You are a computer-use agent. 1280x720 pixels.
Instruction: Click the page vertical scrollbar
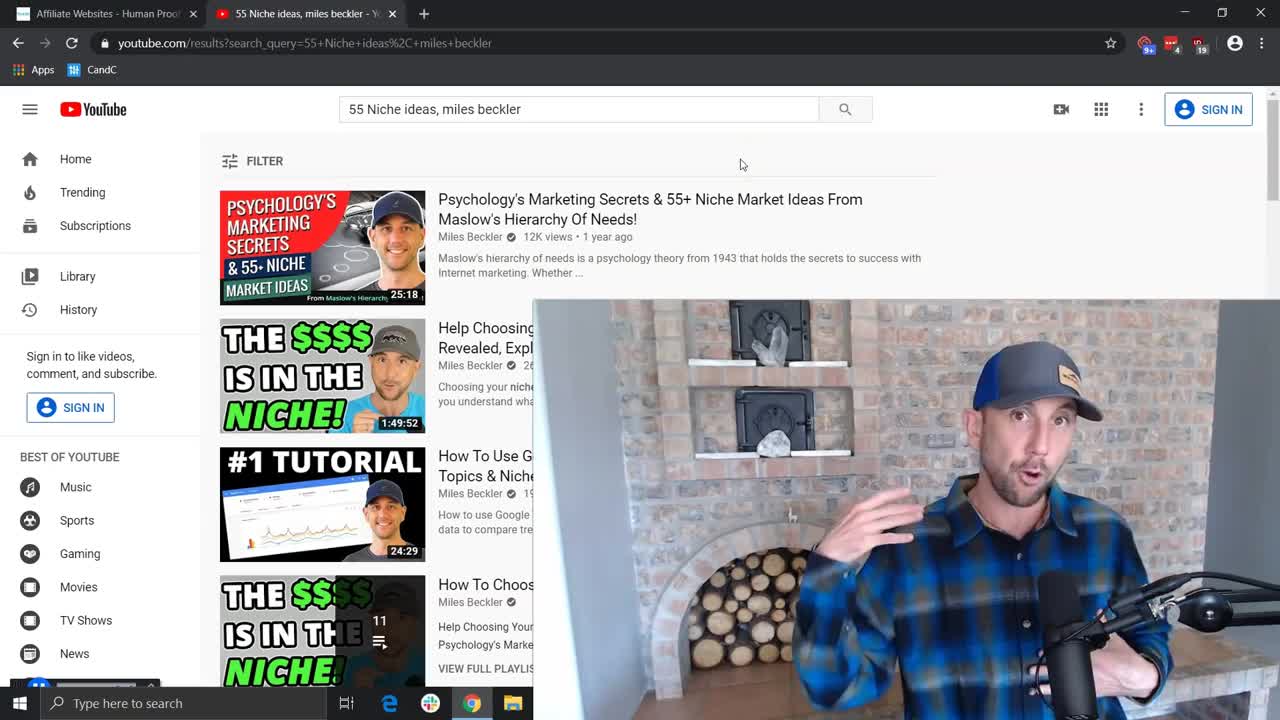point(1272,150)
